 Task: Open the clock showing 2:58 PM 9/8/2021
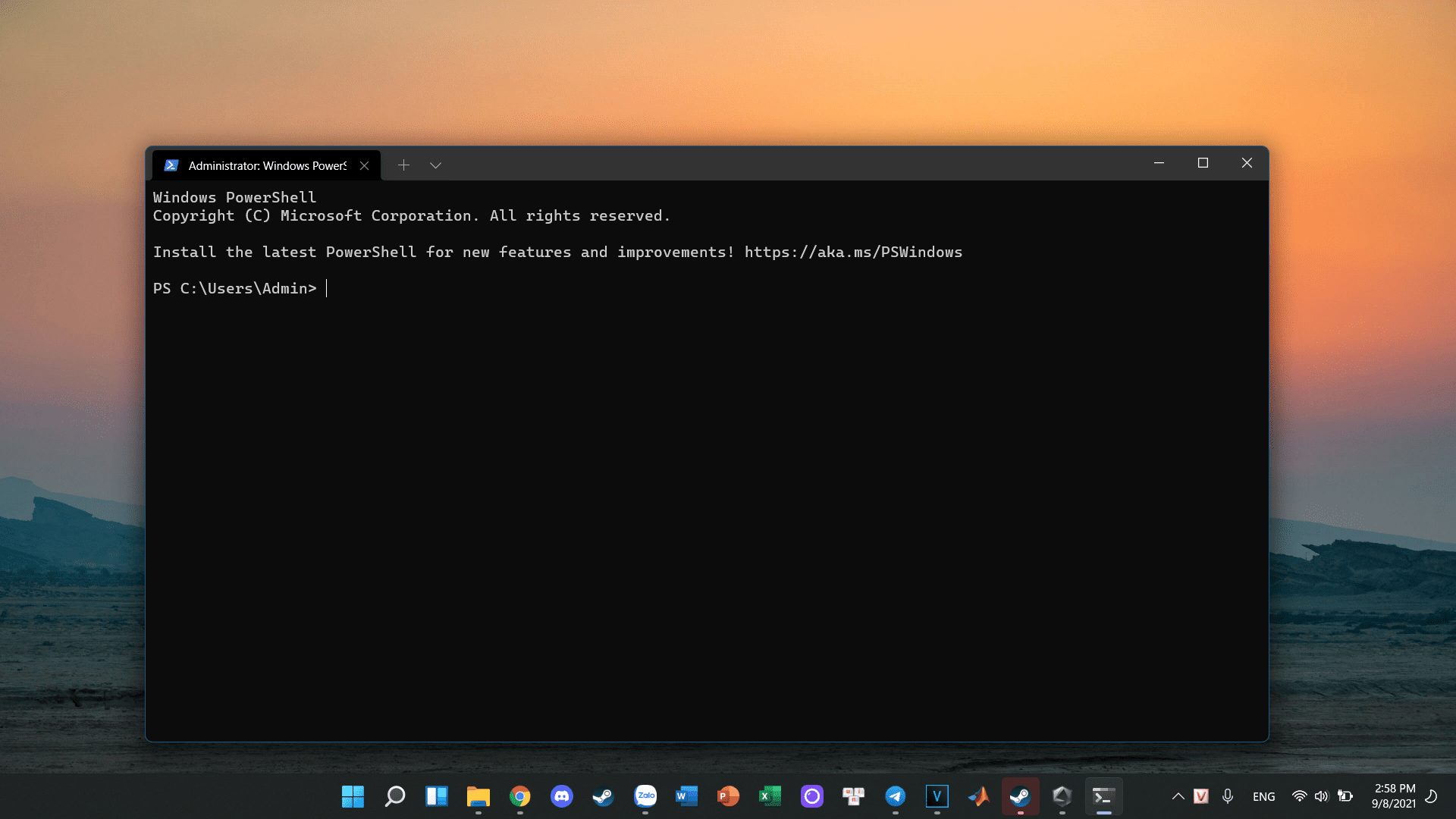[1394, 796]
